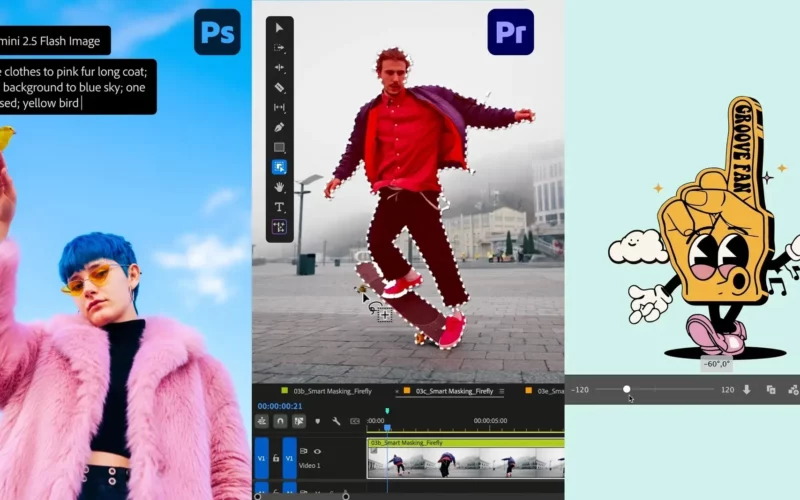Close the 03c_Smart Masking_Firefly tab
Viewport: 800px width, 500px height.
pos(397,391)
